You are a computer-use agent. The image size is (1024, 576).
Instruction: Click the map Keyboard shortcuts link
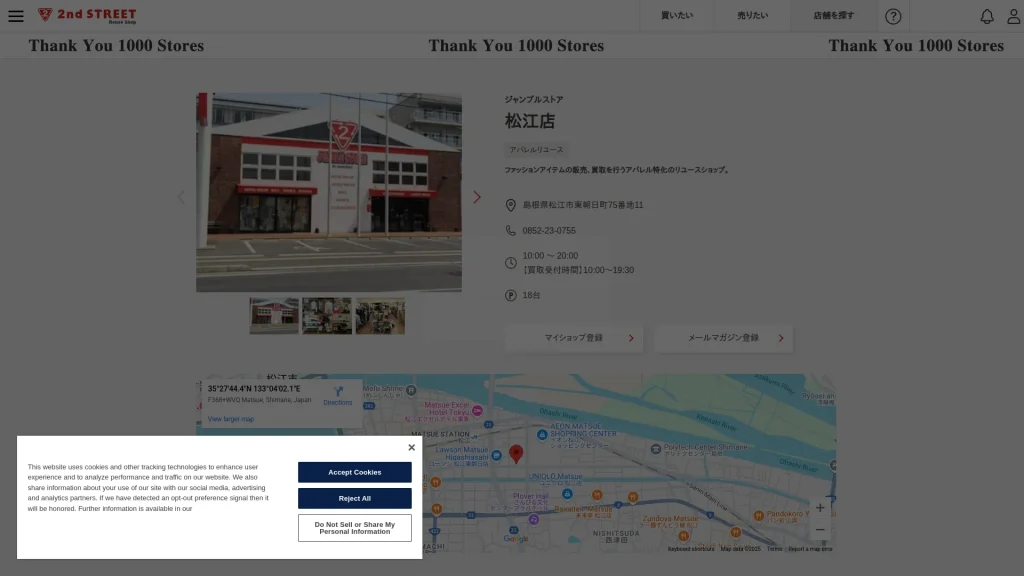point(690,549)
